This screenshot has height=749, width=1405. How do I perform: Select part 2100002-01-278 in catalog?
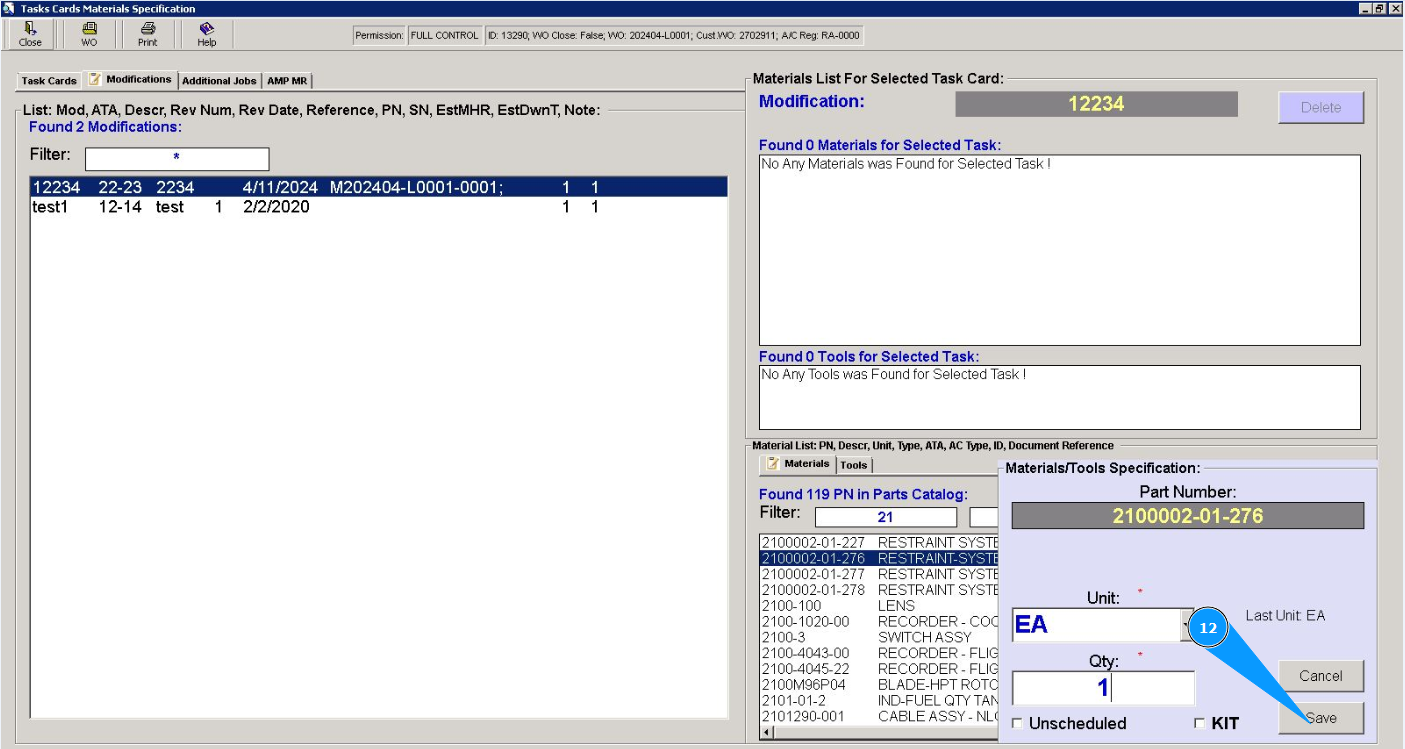(879, 590)
